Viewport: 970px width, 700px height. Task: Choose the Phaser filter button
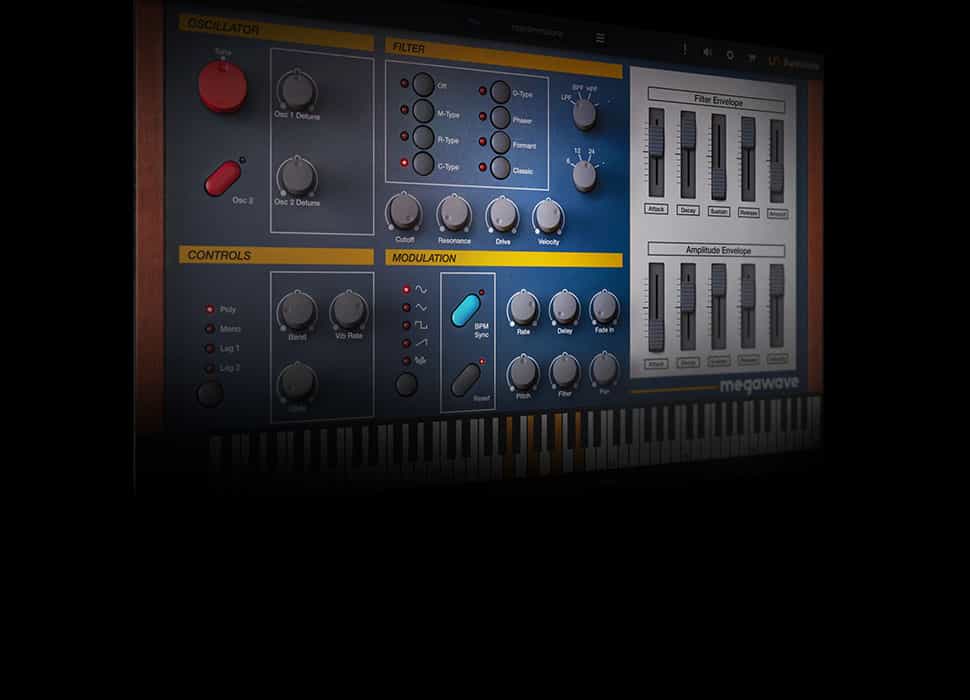[x=500, y=117]
